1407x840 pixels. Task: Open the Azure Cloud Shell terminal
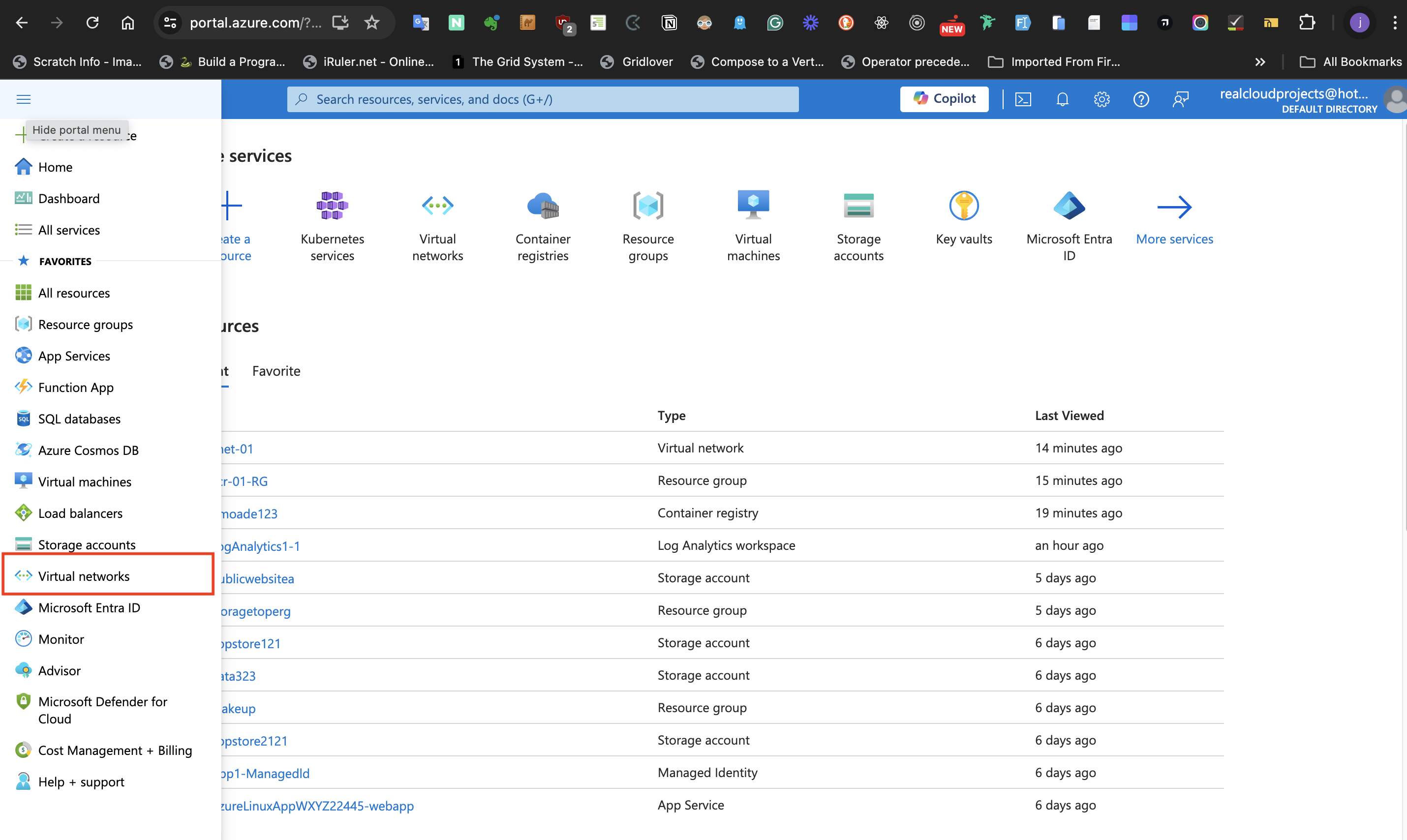1023,99
